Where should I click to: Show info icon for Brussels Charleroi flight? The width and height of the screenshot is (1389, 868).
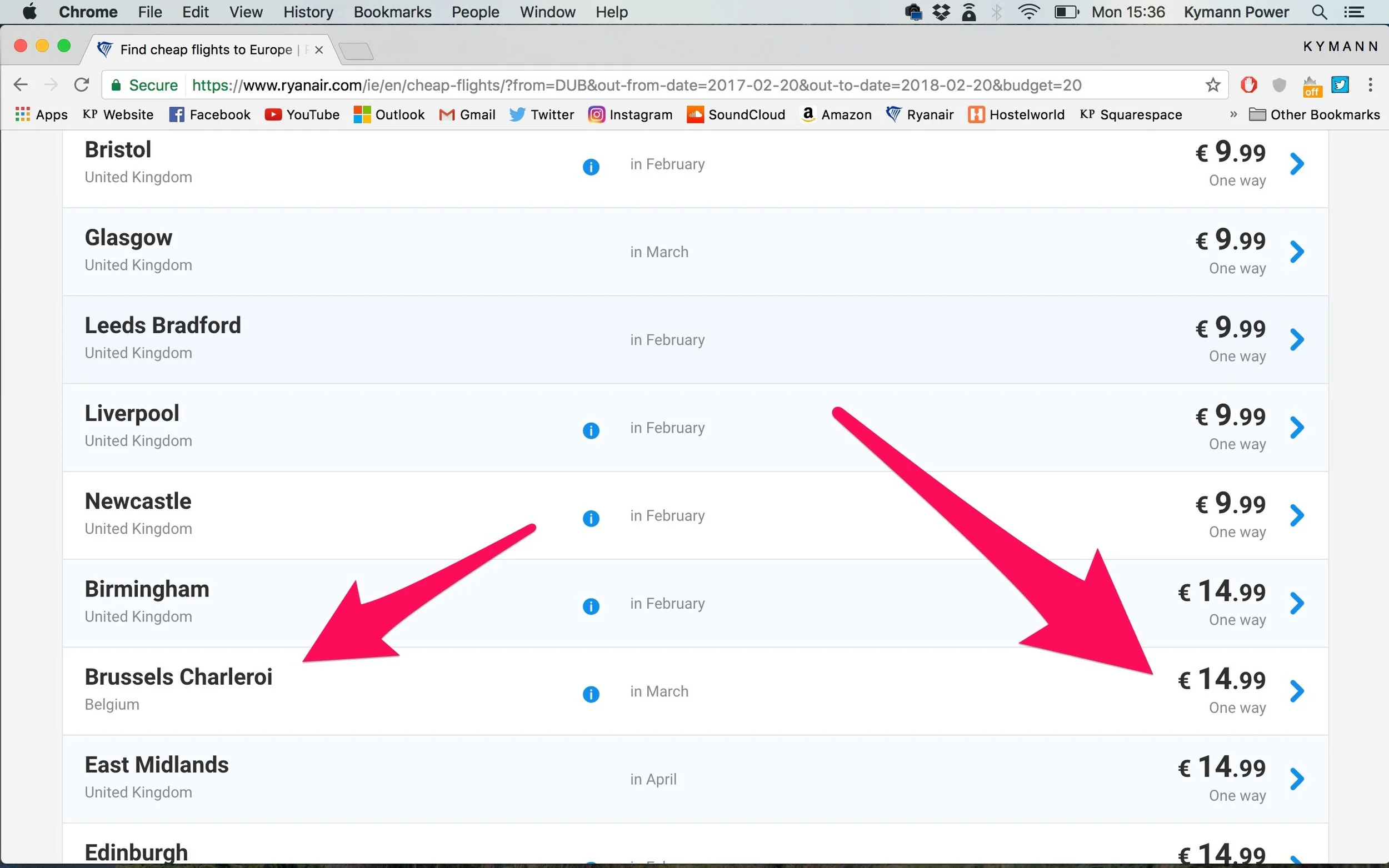coord(591,694)
